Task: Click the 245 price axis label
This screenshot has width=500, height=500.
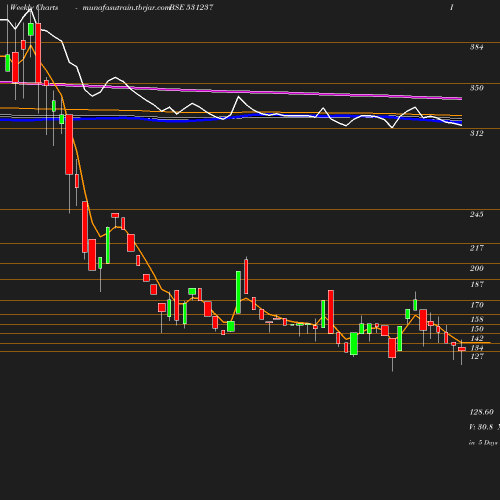Action: pos(476,214)
